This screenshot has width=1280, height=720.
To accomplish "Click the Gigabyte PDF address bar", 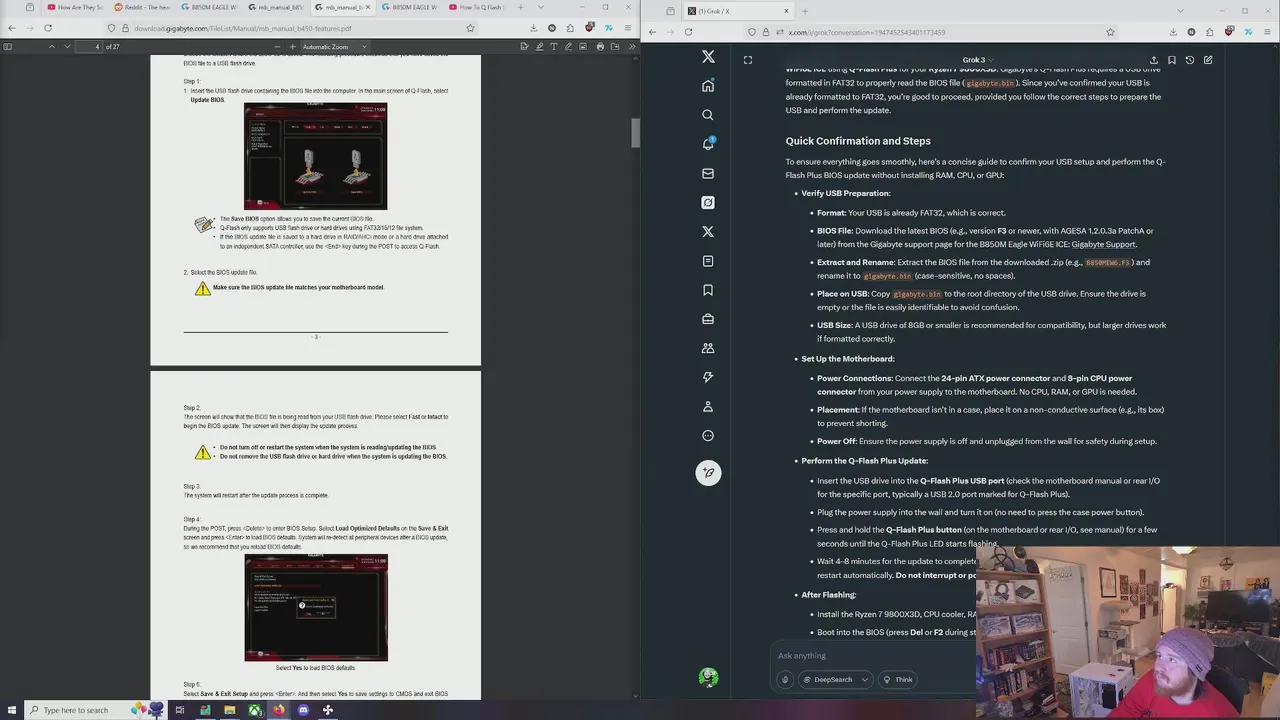I will point(290,28).
